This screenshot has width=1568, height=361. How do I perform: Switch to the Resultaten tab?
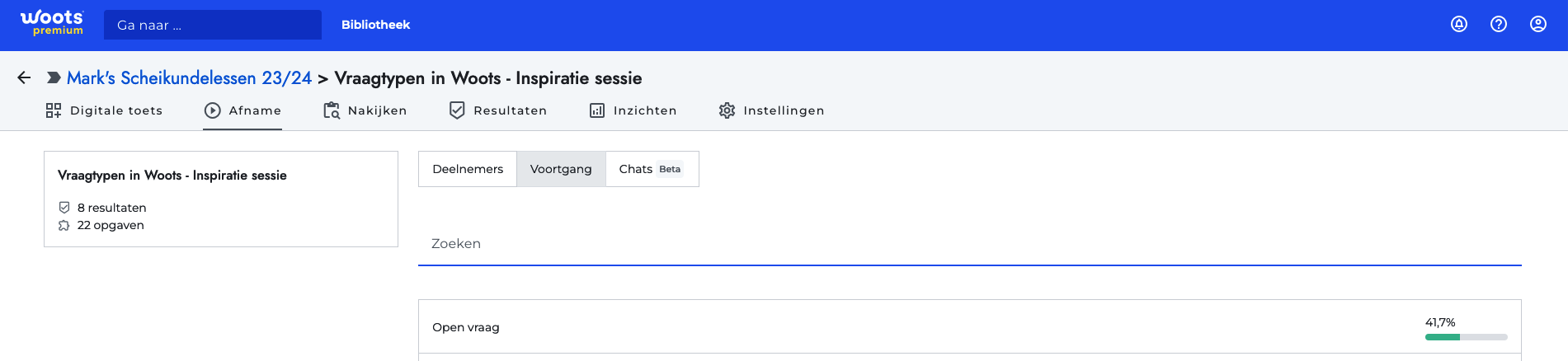click(x=498, y=110)
